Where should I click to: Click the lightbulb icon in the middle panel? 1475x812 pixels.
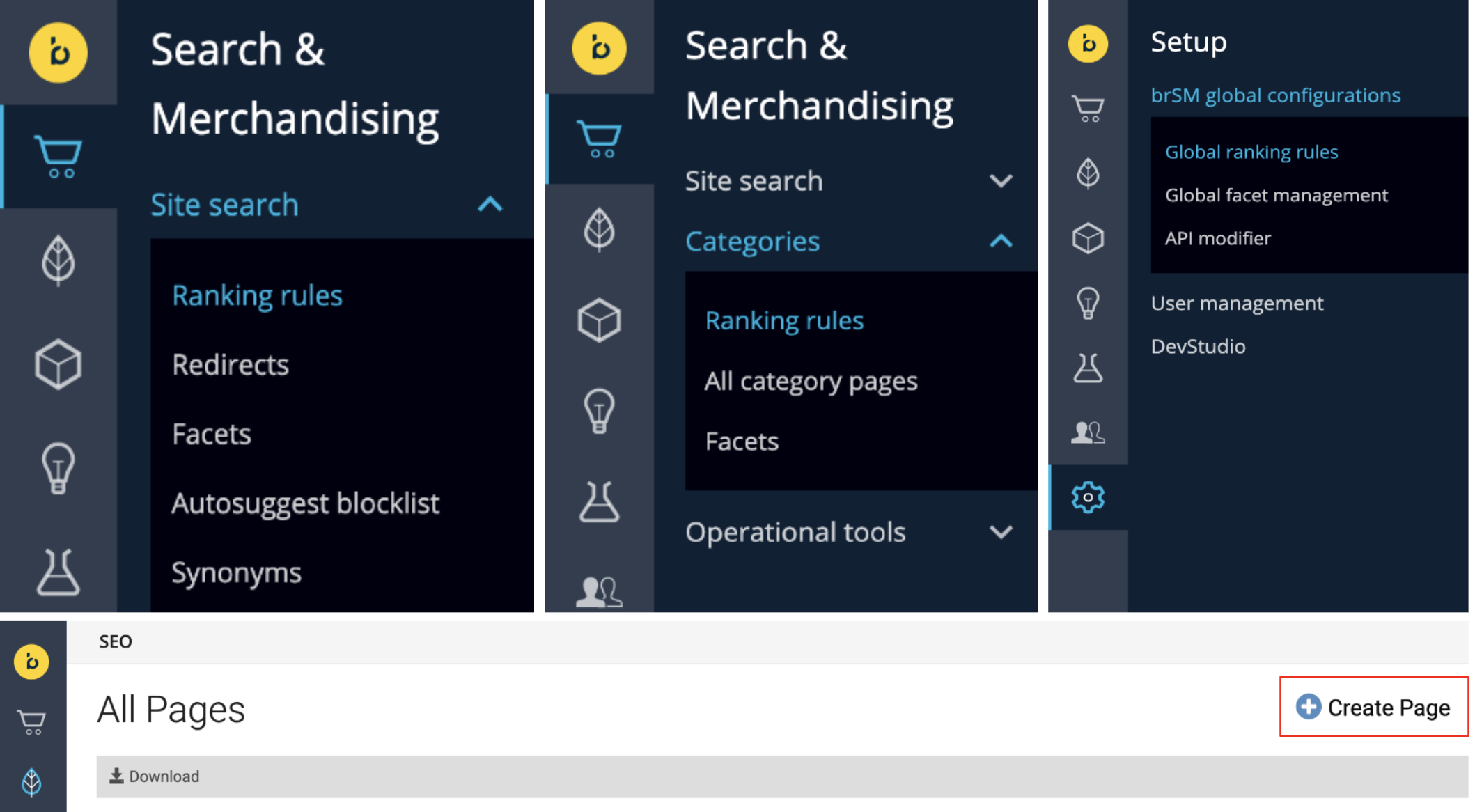599,411
